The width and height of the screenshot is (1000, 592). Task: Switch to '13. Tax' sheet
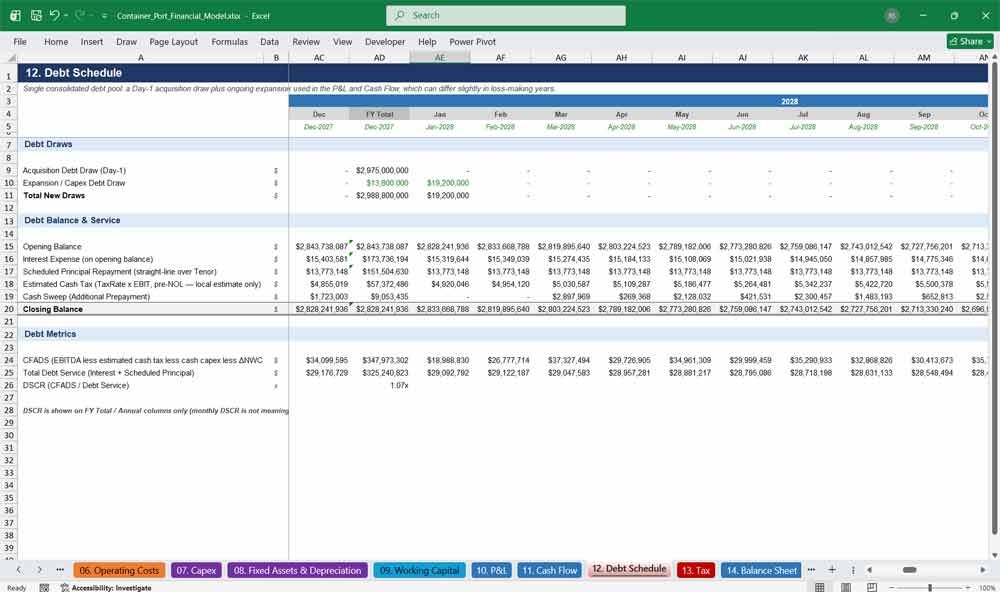(x=696, y=570)
